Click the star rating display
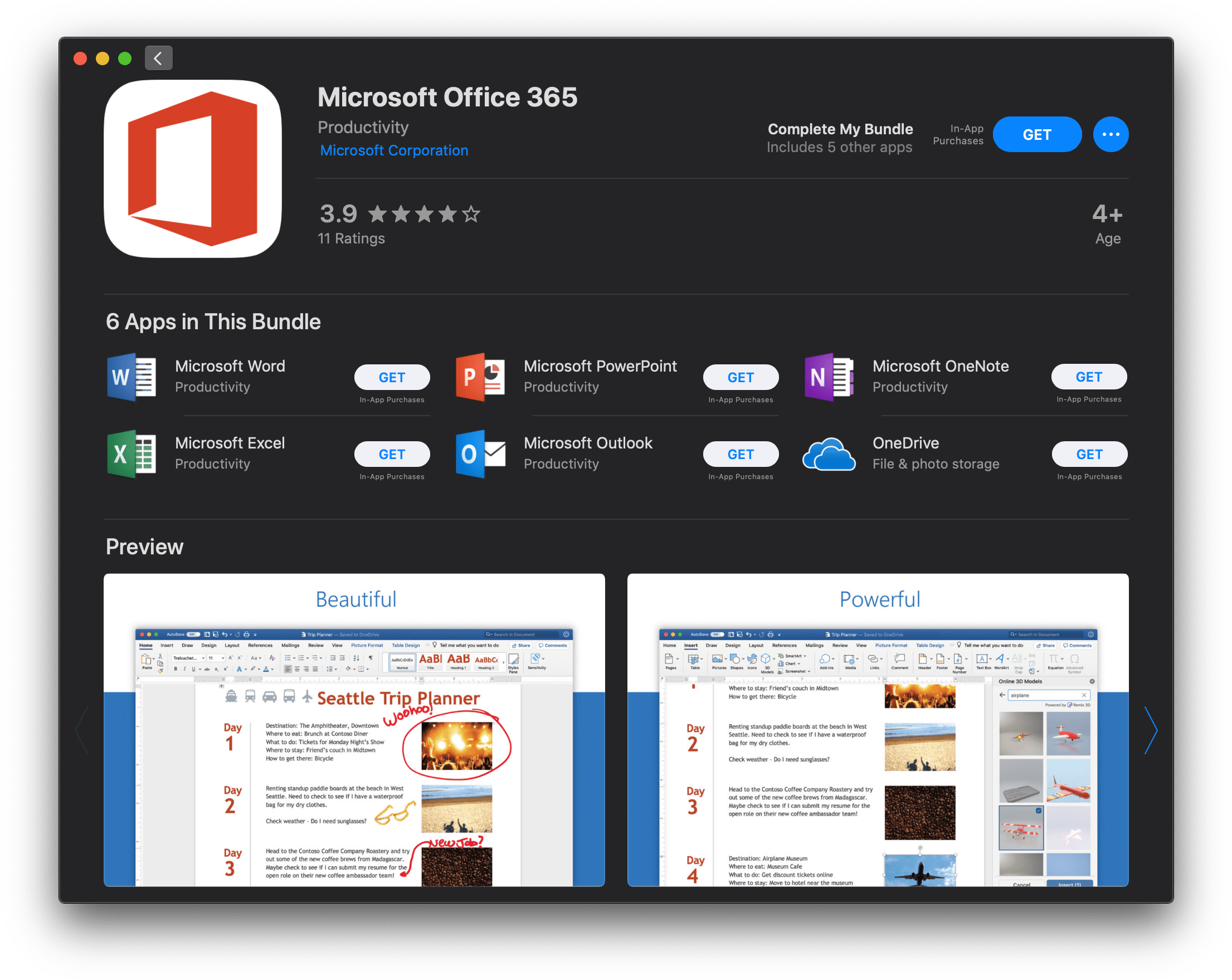 pos(423,214)
